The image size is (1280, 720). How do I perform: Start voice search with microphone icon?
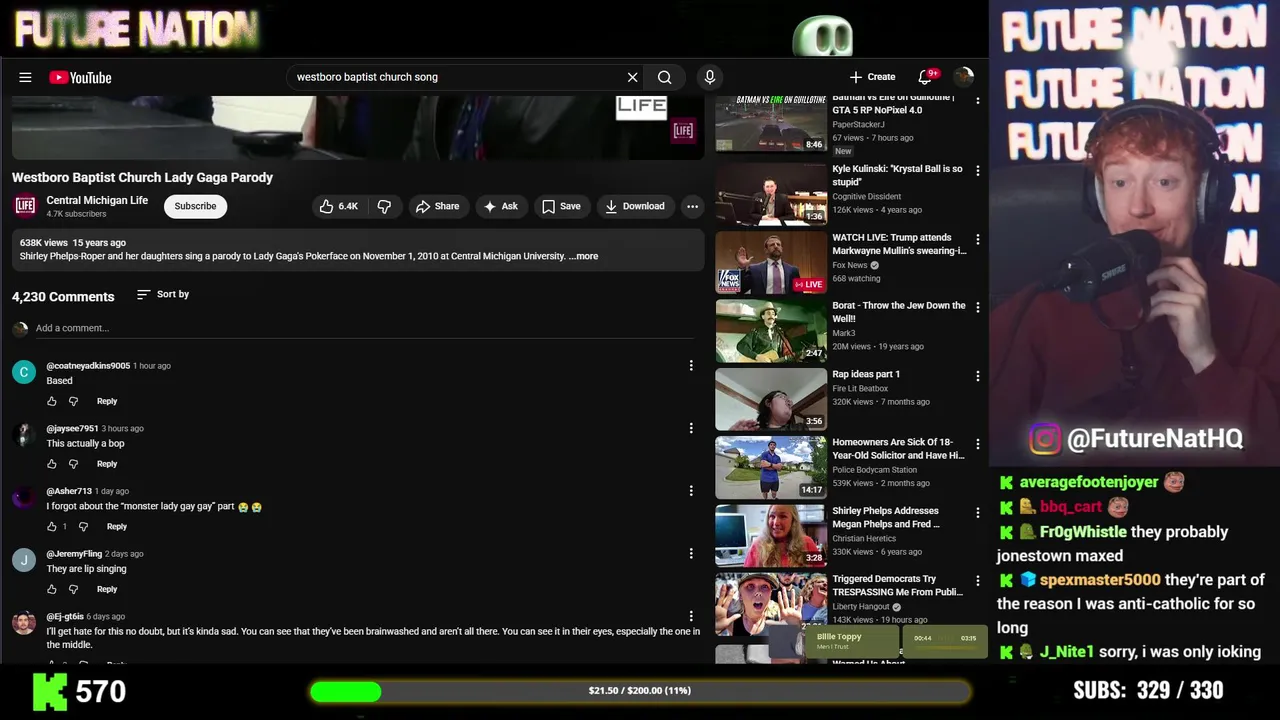(x=710, y=77)
